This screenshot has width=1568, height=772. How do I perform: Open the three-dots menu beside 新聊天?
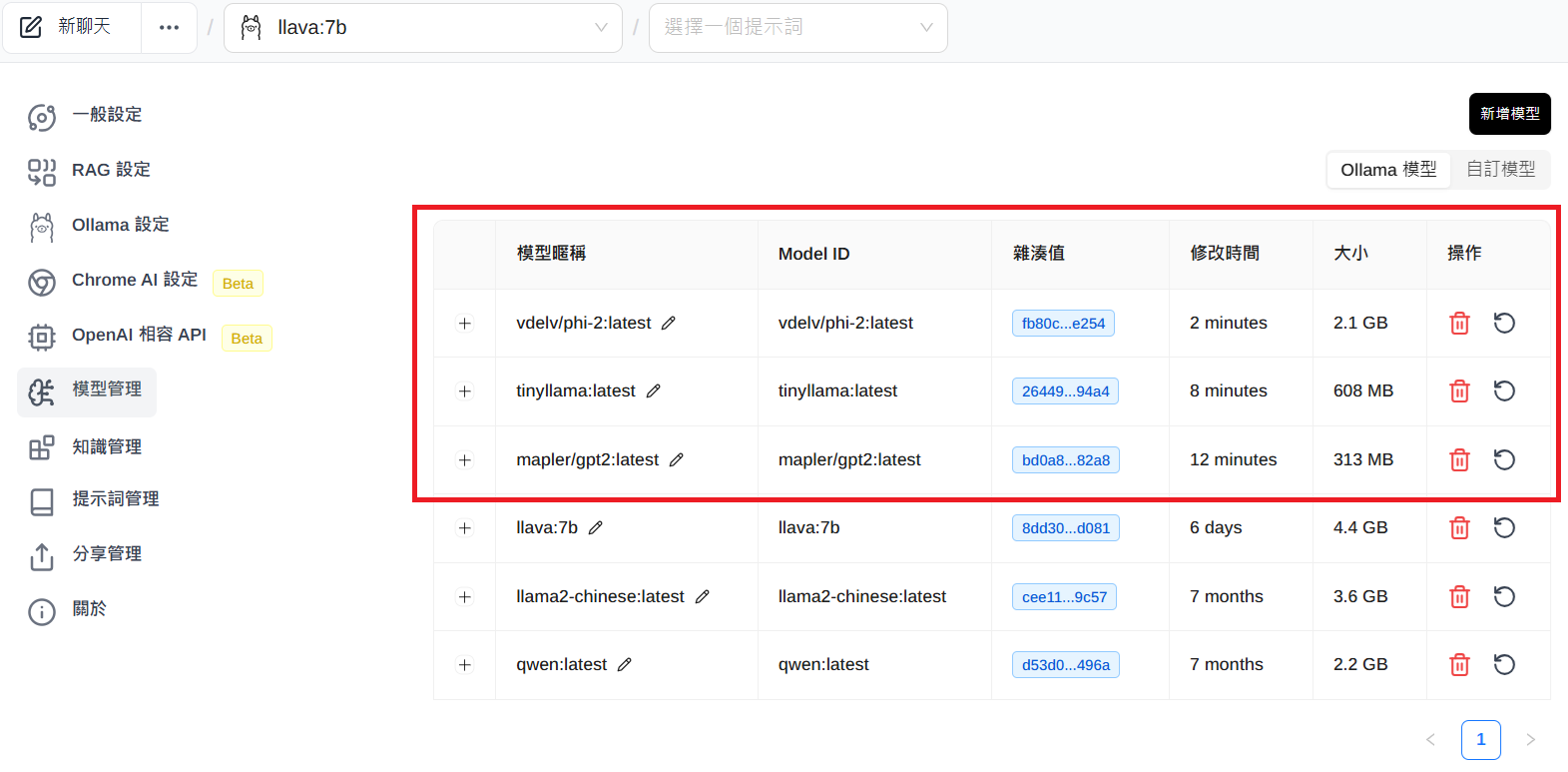pos(170,27)
